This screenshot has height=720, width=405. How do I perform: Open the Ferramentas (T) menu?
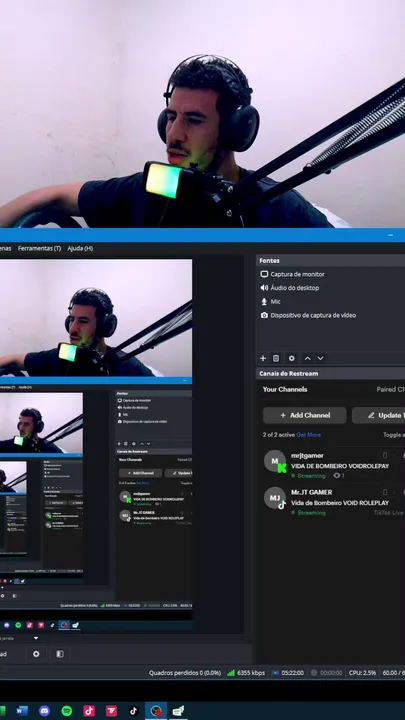tap(39, 248)
